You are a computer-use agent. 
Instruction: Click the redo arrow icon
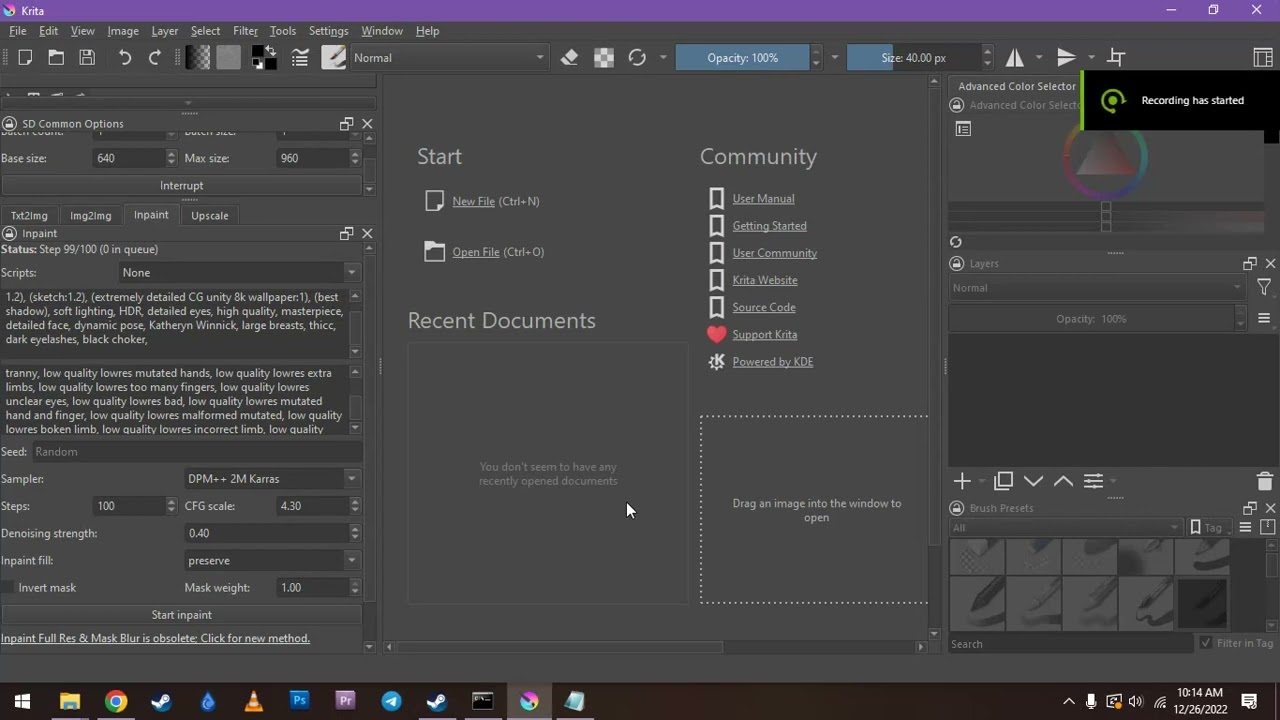pos(155,58)
